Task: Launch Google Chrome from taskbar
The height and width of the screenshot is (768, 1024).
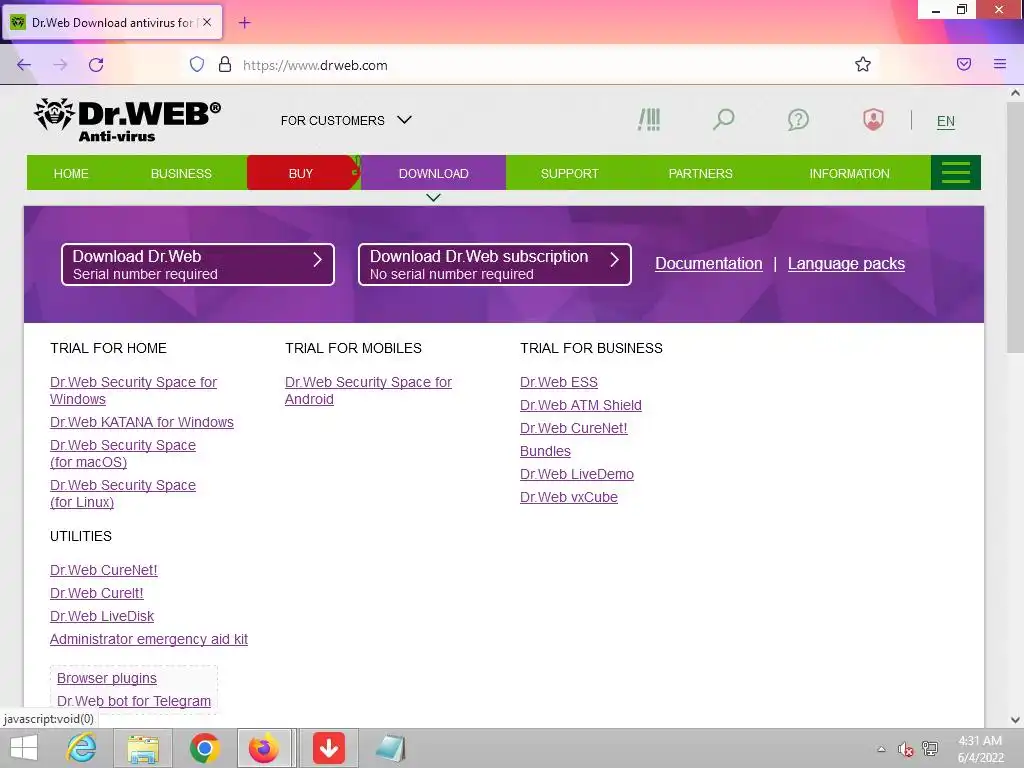Action: 204,748
